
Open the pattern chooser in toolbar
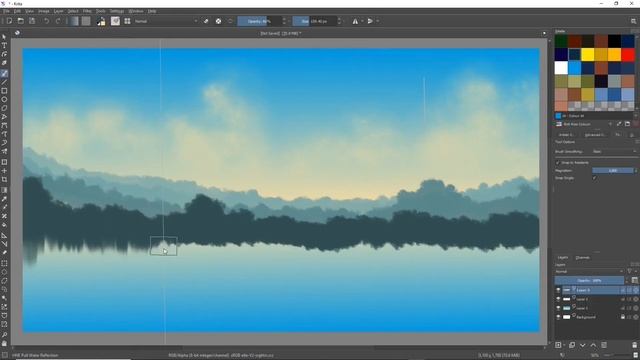(86, 21)
